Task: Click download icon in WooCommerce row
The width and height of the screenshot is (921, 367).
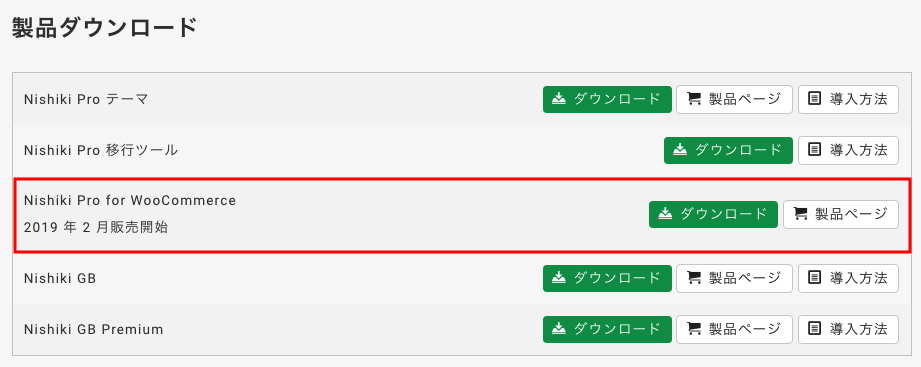Action: 665,214
